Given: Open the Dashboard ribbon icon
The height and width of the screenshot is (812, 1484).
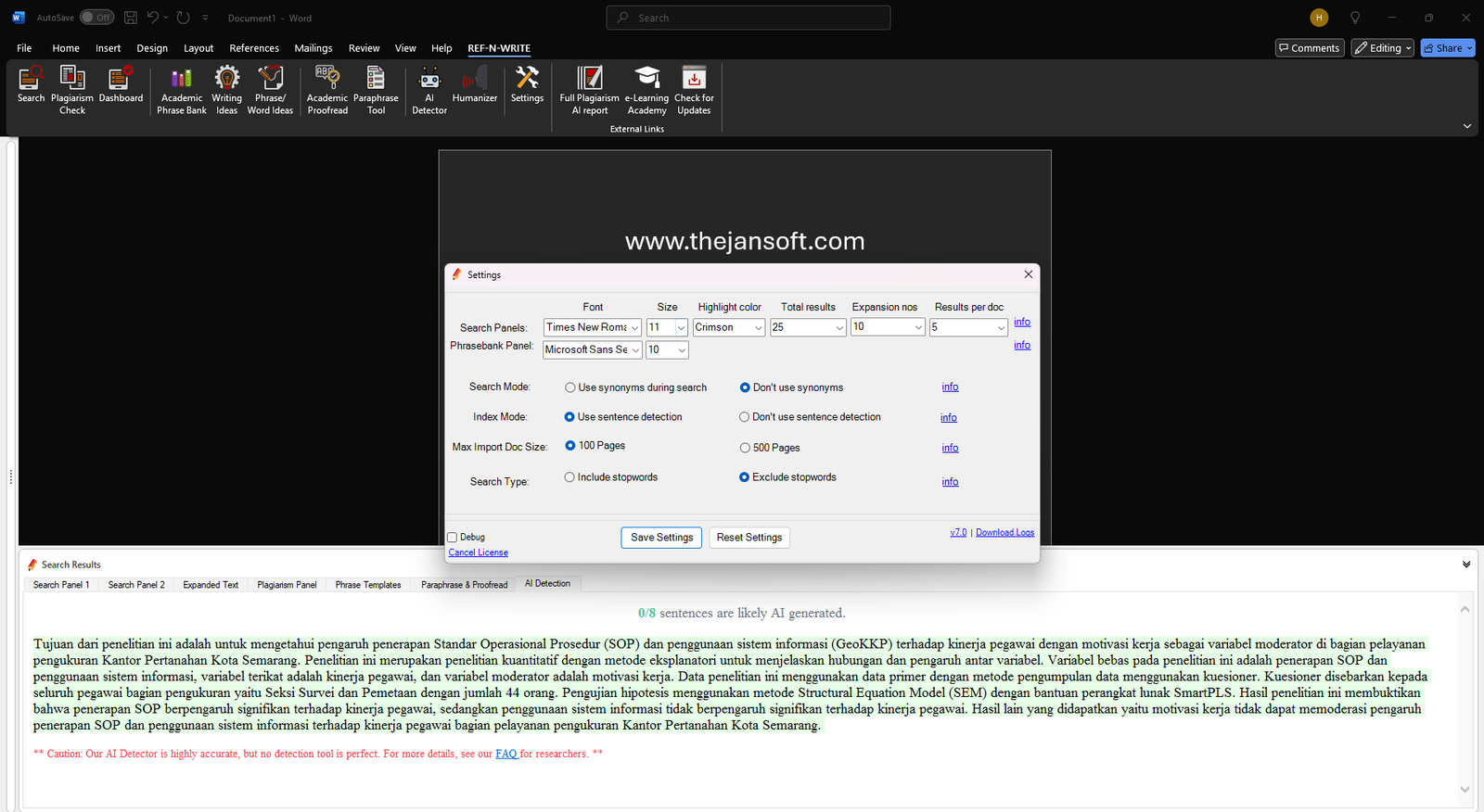Looking at the screenshot, I should [x=121, y=83].
